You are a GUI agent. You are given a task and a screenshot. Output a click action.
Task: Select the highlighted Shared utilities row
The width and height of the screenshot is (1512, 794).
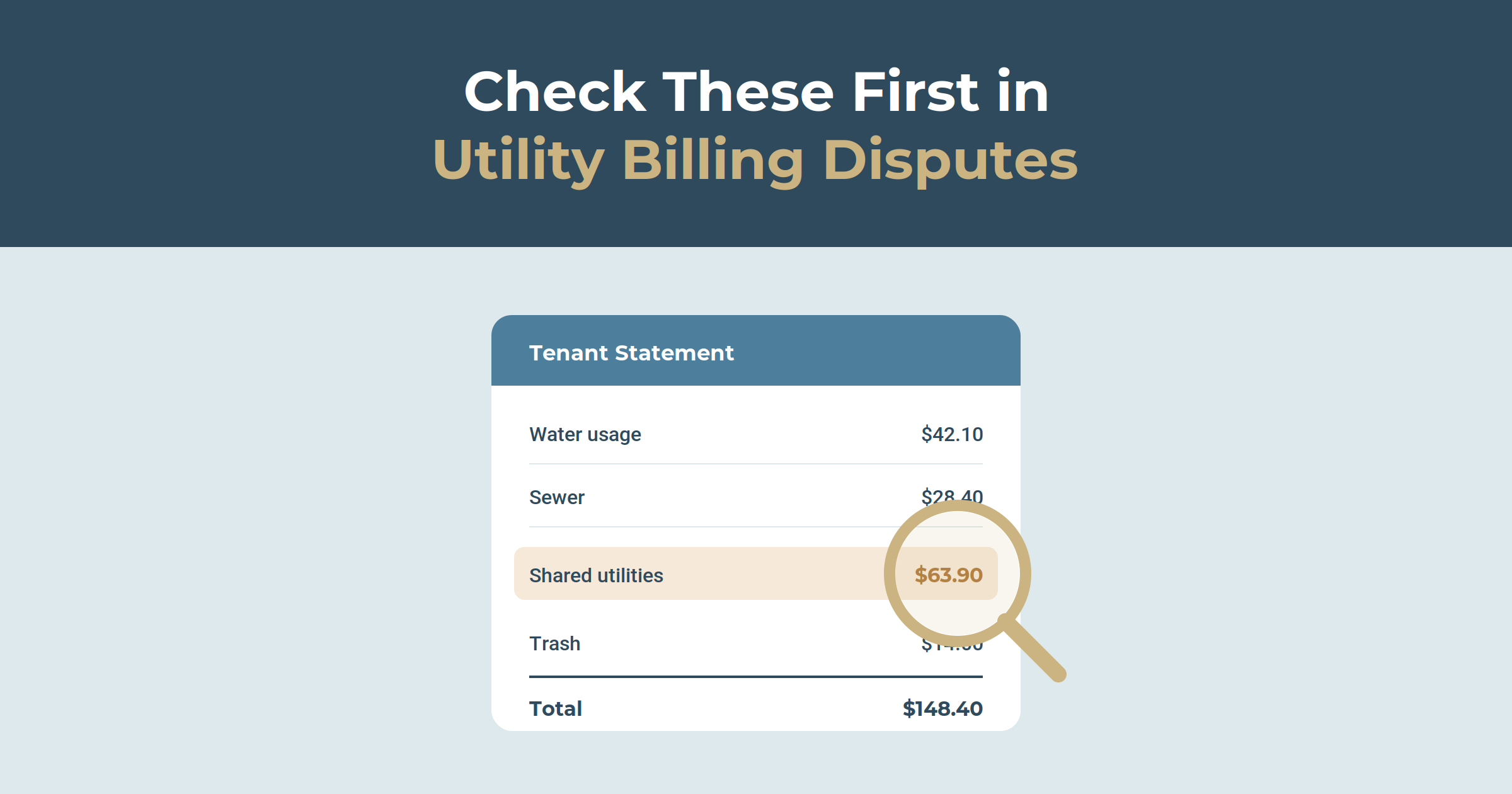point(755,573)
